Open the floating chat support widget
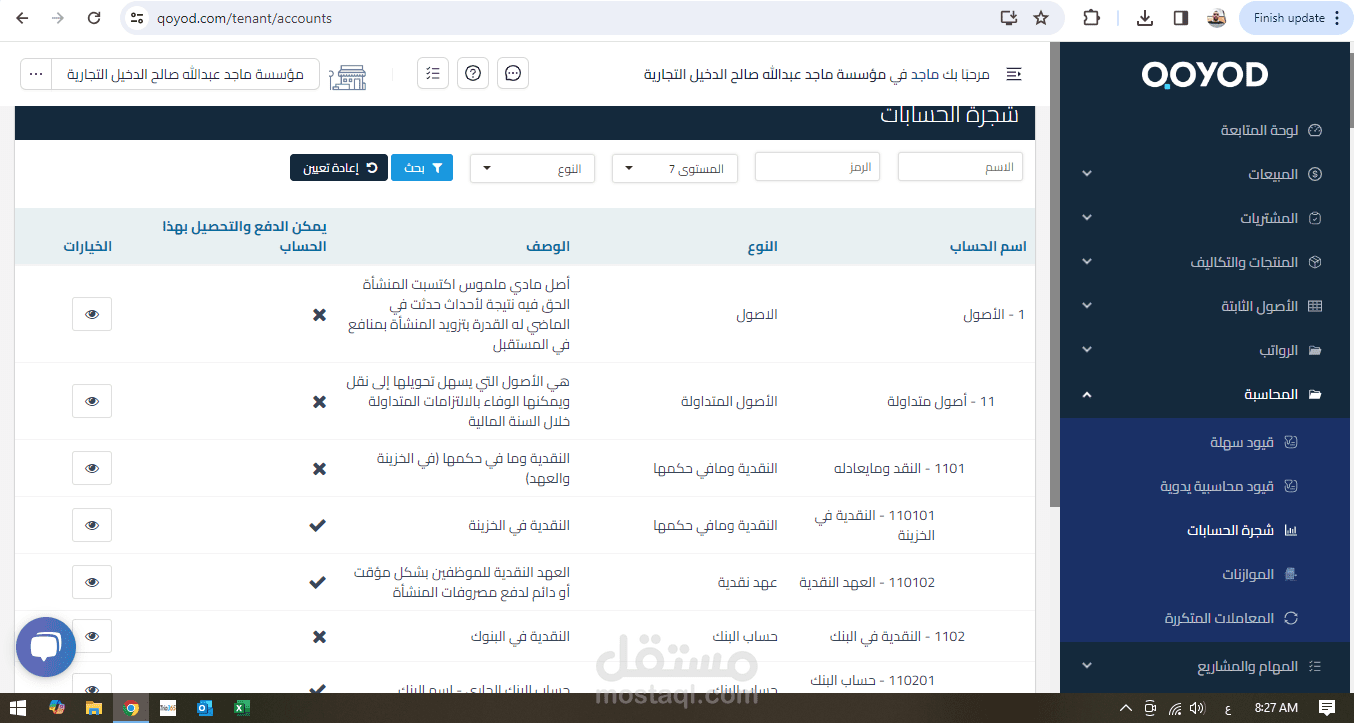Viewport: 1354px width, 723px height. click(46, 647)
